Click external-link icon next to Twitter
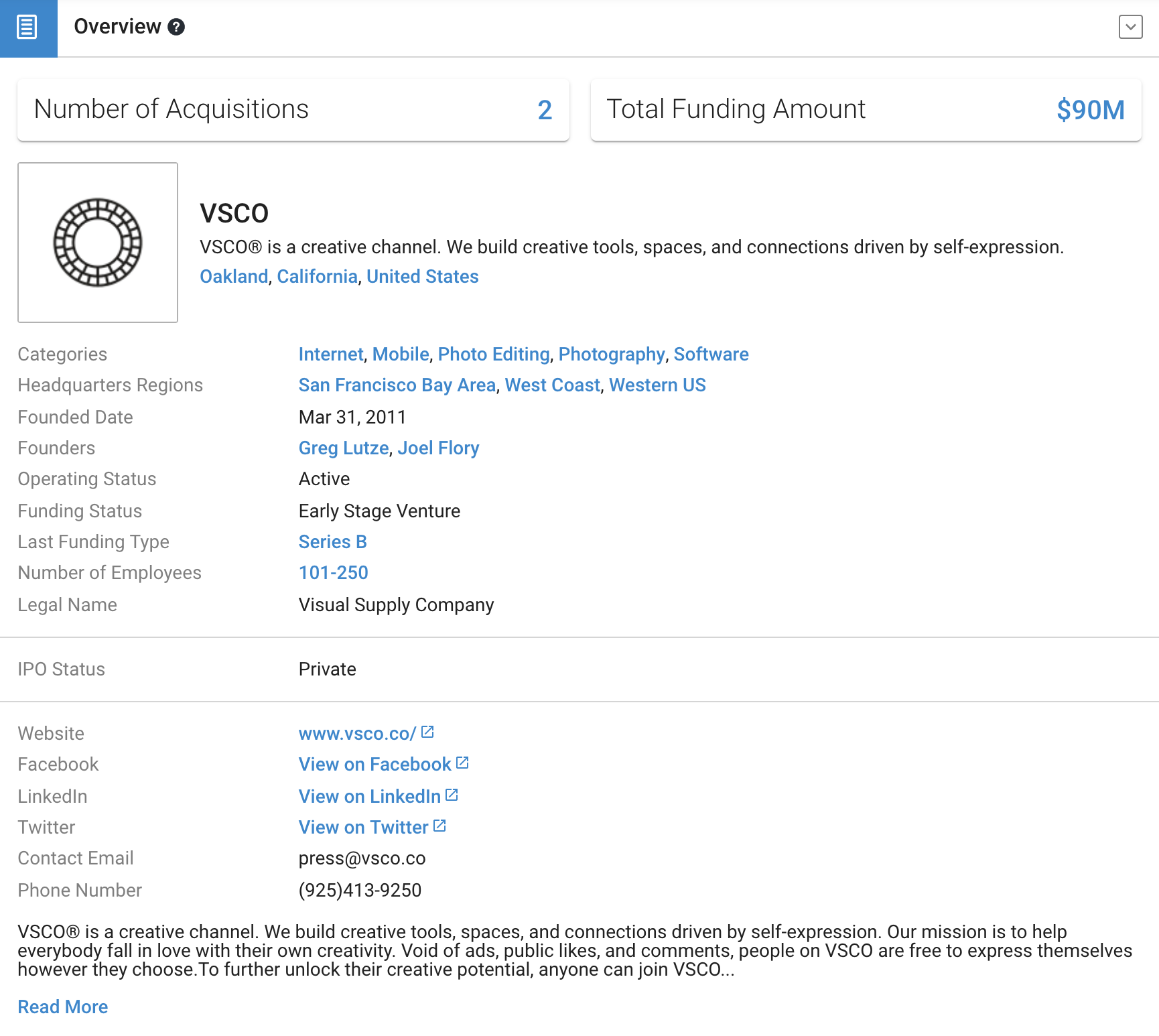Screen dimensions: 1159x1036 (x=439, y=826)
